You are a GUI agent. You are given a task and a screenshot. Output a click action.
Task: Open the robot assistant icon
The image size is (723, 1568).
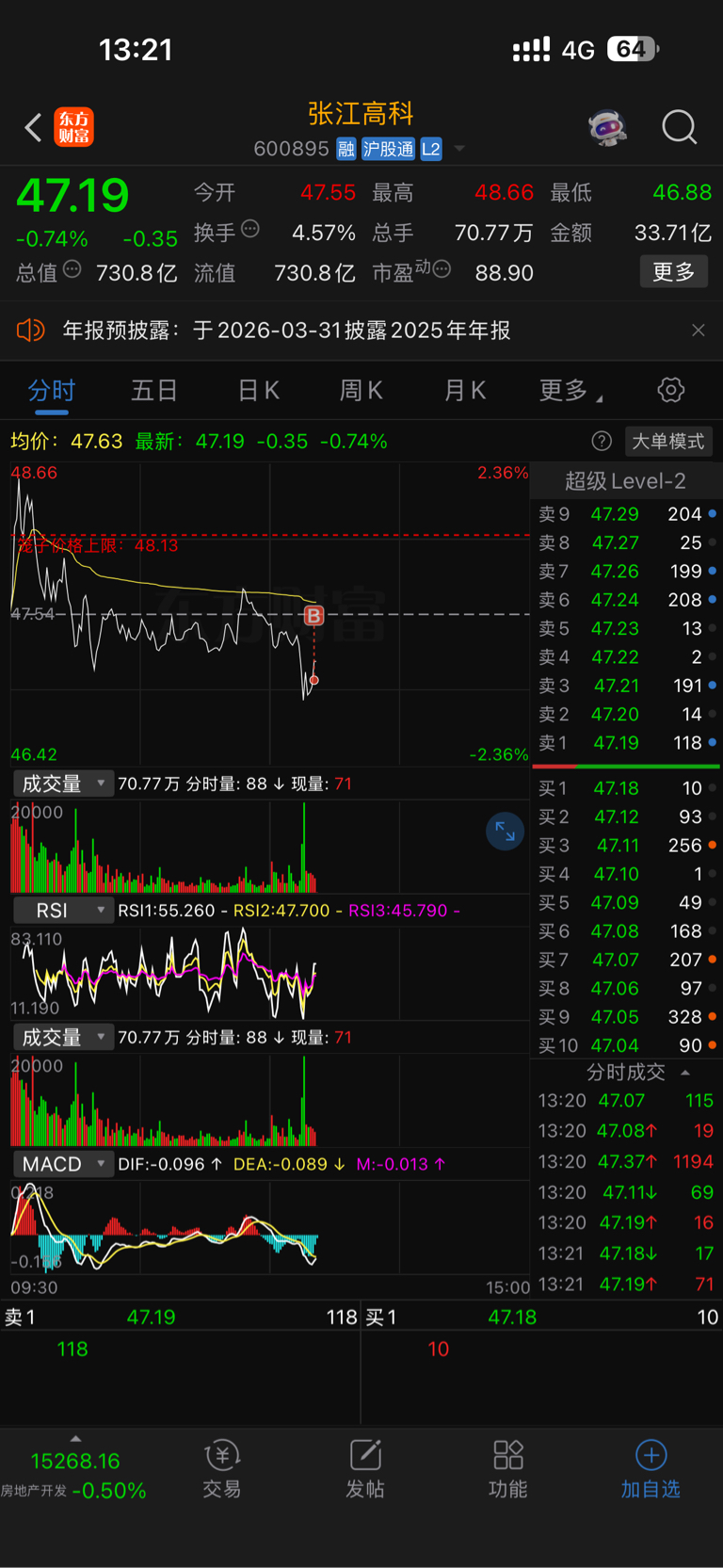tap(607, 127)
